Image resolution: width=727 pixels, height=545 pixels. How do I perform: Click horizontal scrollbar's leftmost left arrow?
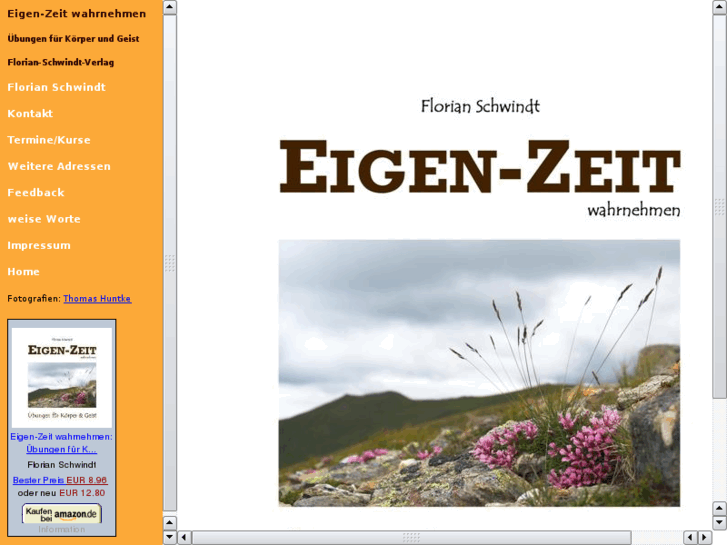184,537
